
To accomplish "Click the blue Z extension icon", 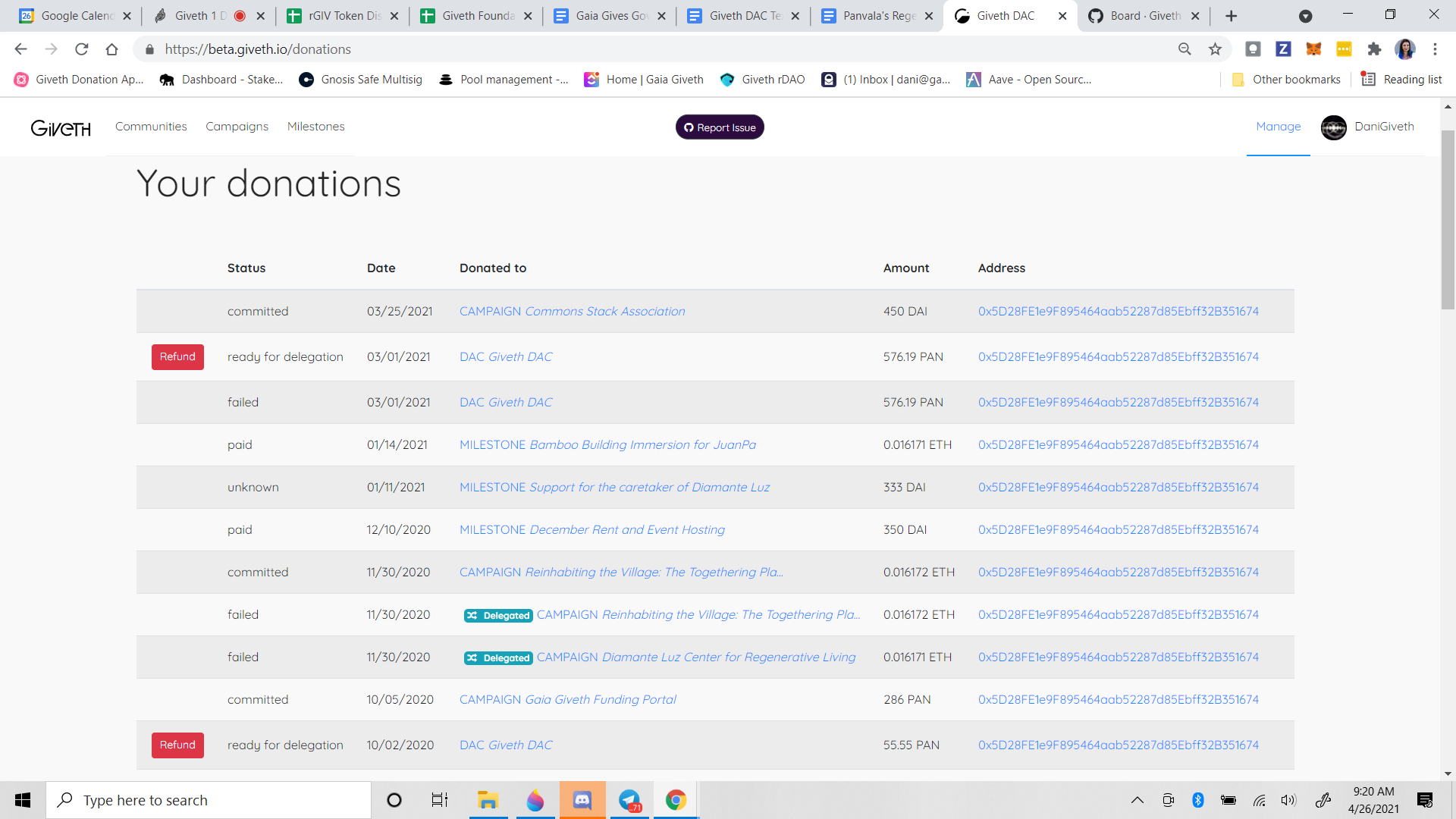I will coord(1283,49).
